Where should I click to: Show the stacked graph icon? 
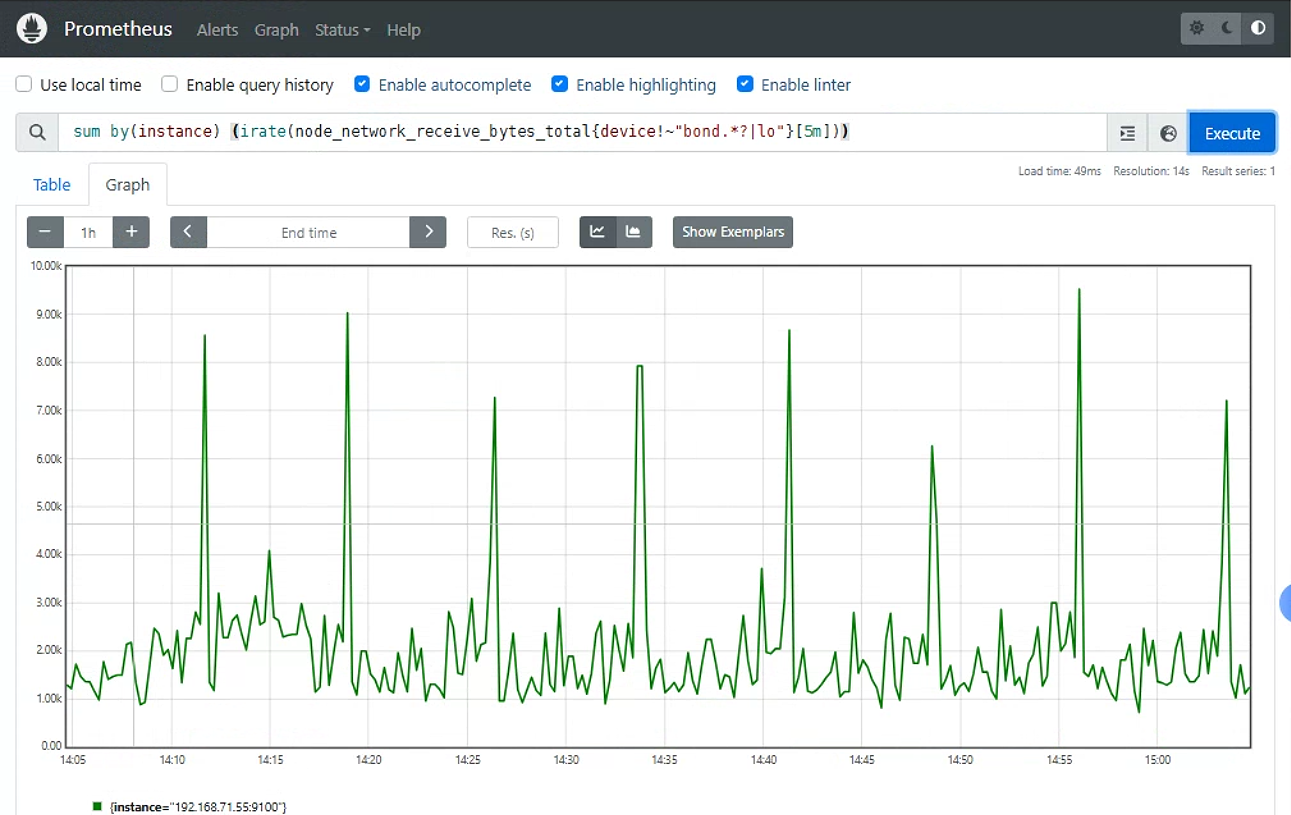pyautogui.click(x=634, y=232)
